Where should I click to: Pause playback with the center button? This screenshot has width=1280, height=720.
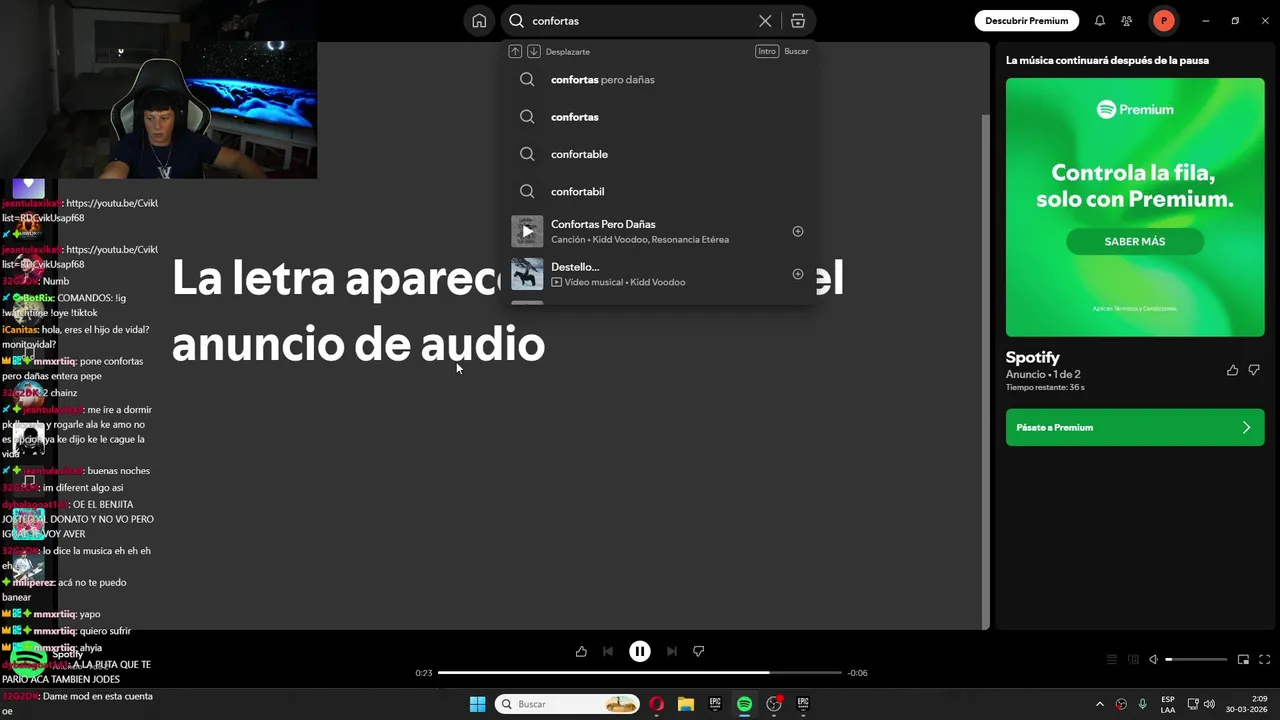tap(640, 651)
